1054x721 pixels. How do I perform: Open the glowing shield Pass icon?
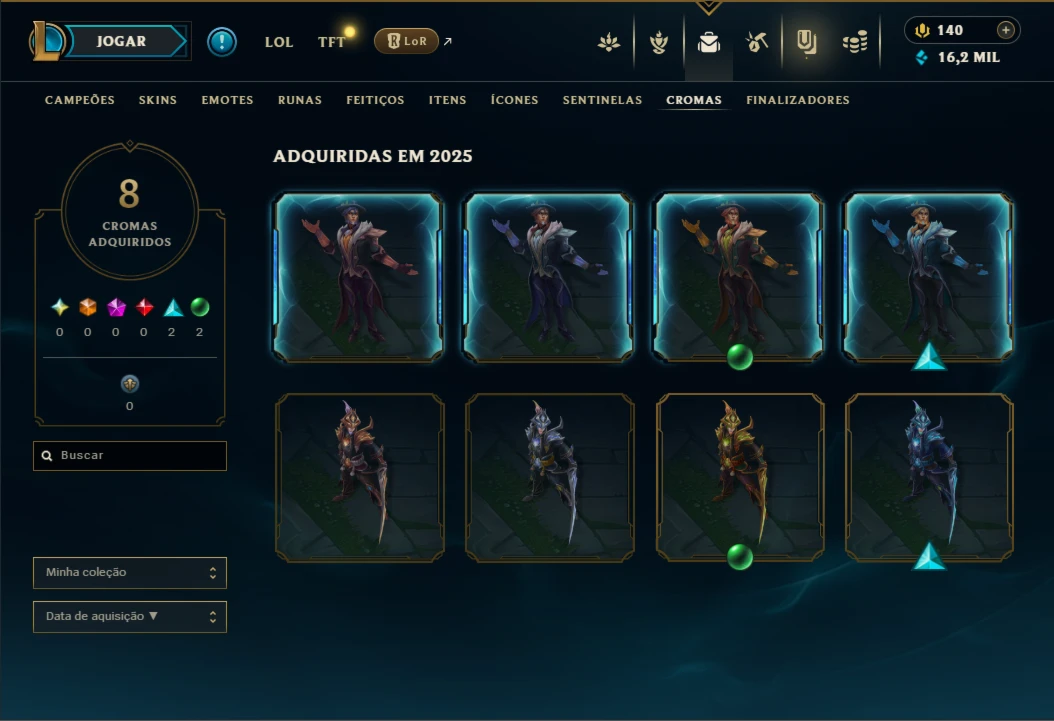pos(806,42)
